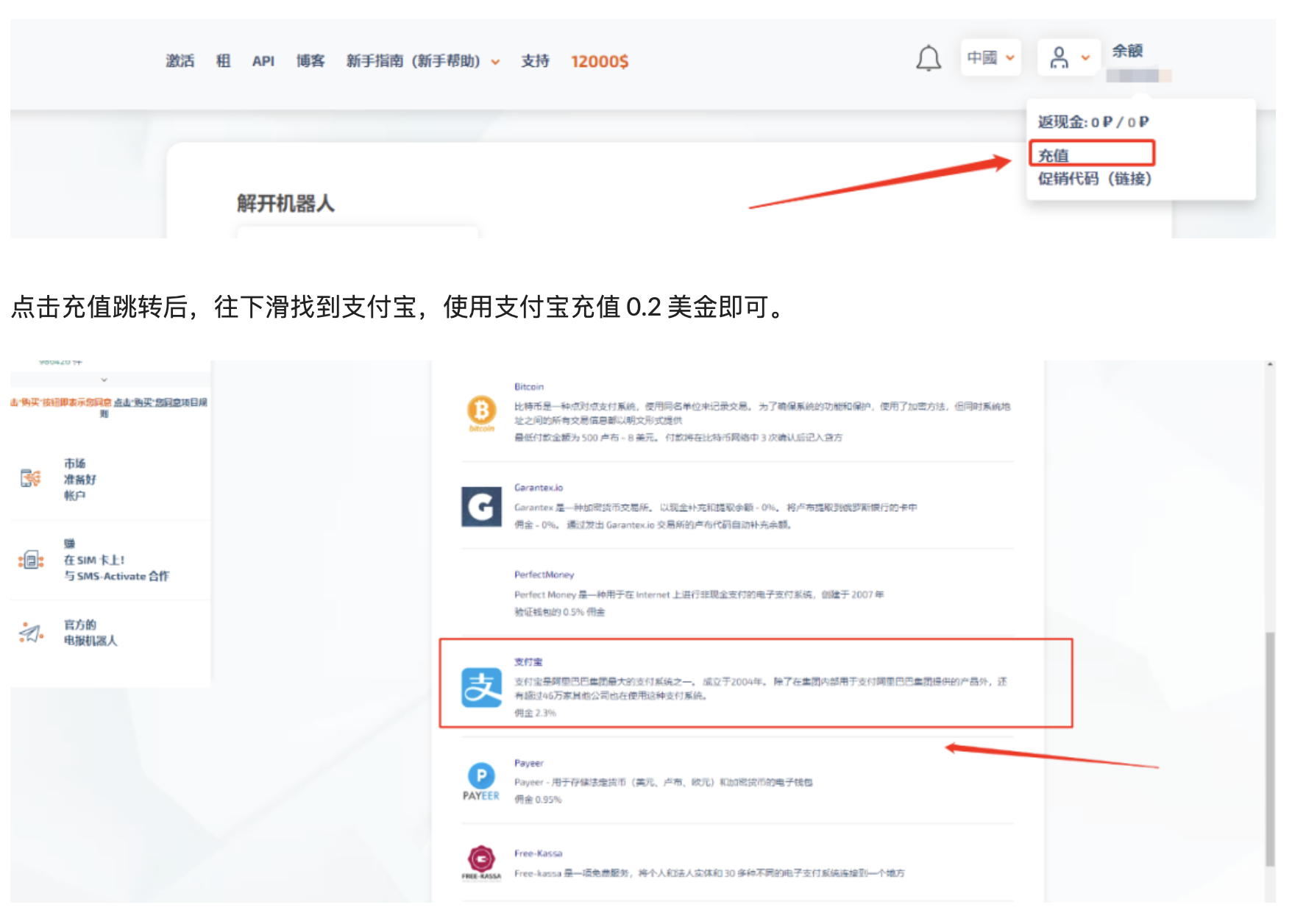The height and width of the screenshot is (924, 1292).
Task: Open the 新手指南 (新手帮助) menu
Action: click(x=413, y=61)
